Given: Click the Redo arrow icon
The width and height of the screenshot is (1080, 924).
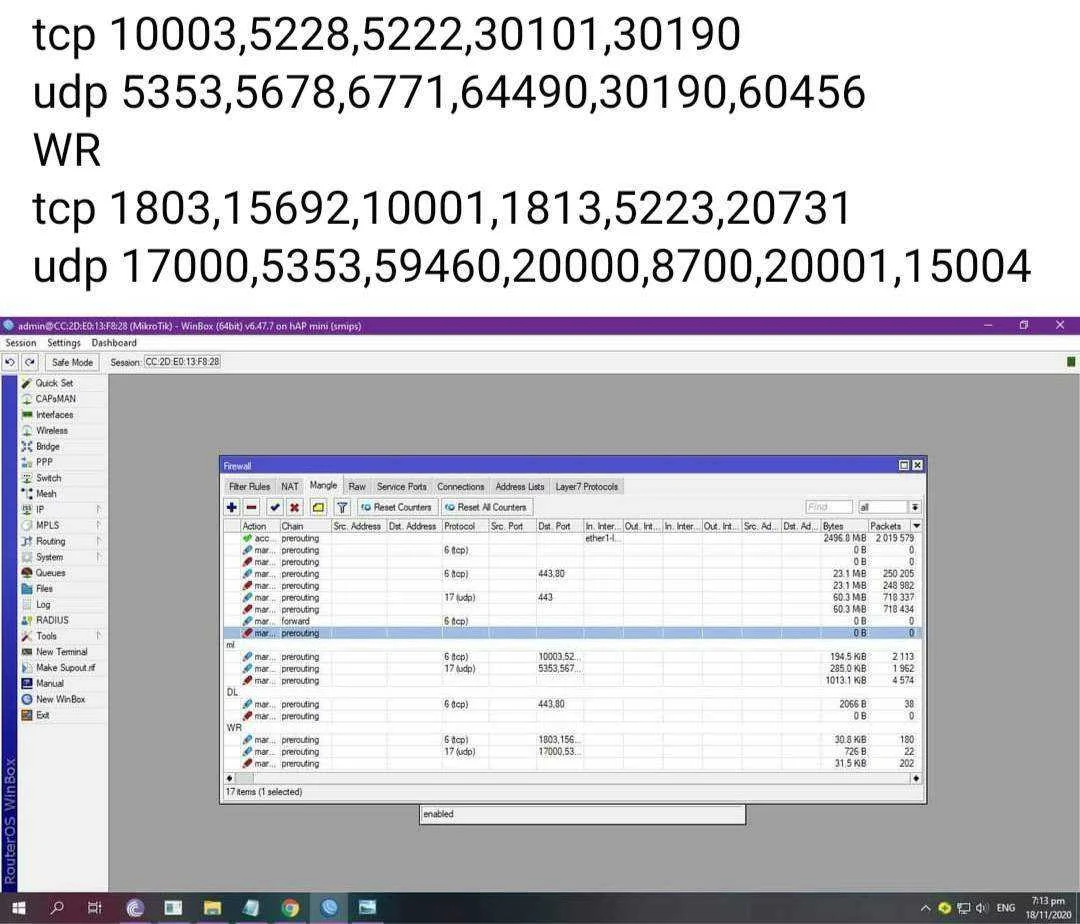Looking at the screenshot, I should 30,362.
